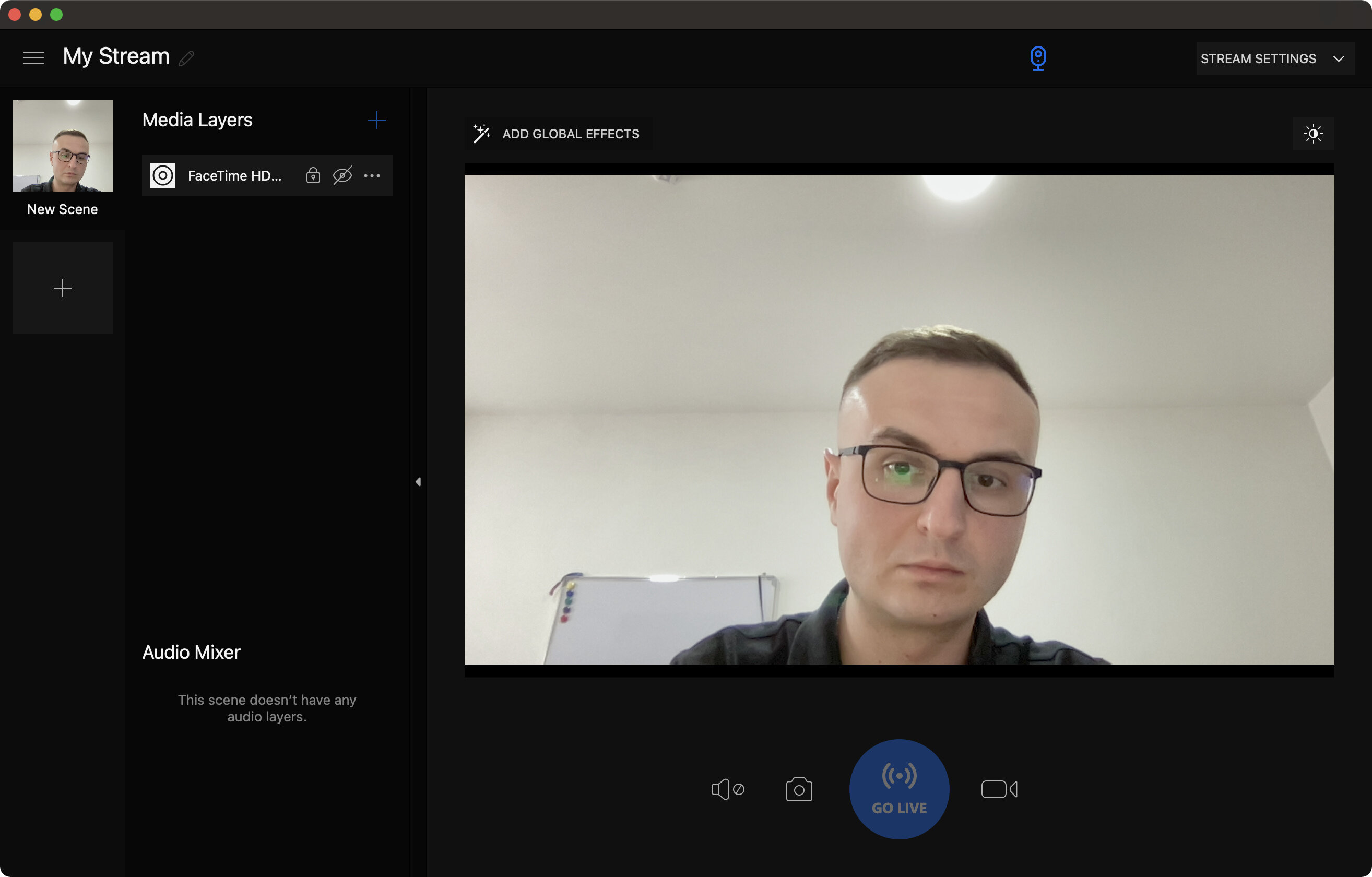Add a new Media Layer with plus button
The height and width of the screenshot is (877, 1372).
pyautogui.click(x=377, y=121)
